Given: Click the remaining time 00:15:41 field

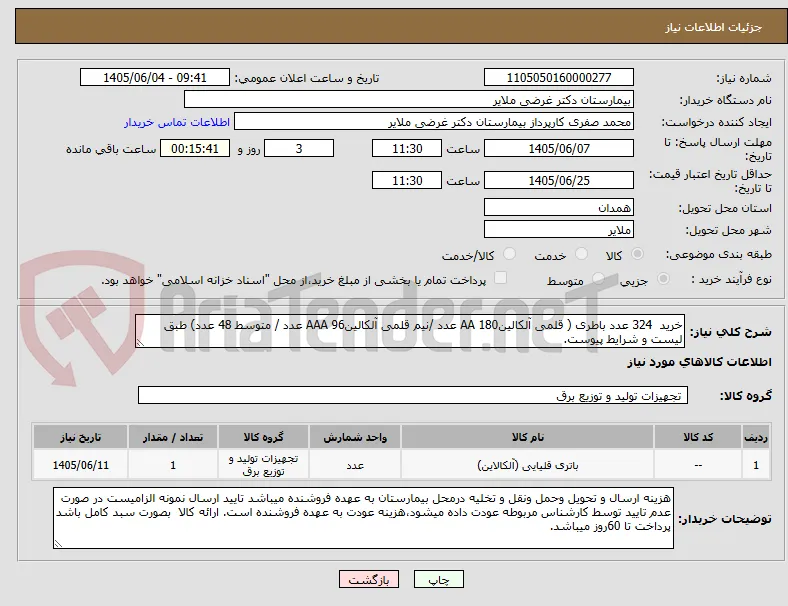Looking at the screenshot, I should click(x=195, y=148).
